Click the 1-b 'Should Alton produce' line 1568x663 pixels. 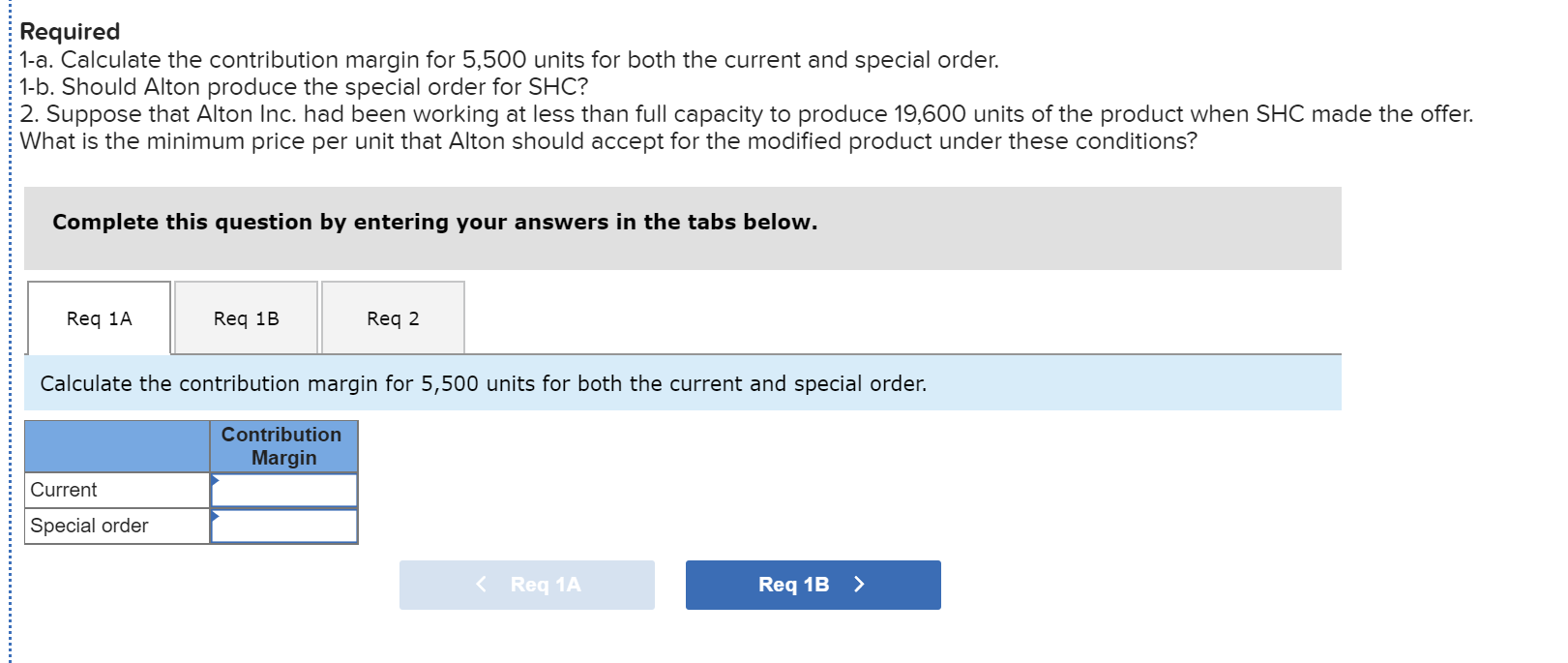click(x=304, y=87)
